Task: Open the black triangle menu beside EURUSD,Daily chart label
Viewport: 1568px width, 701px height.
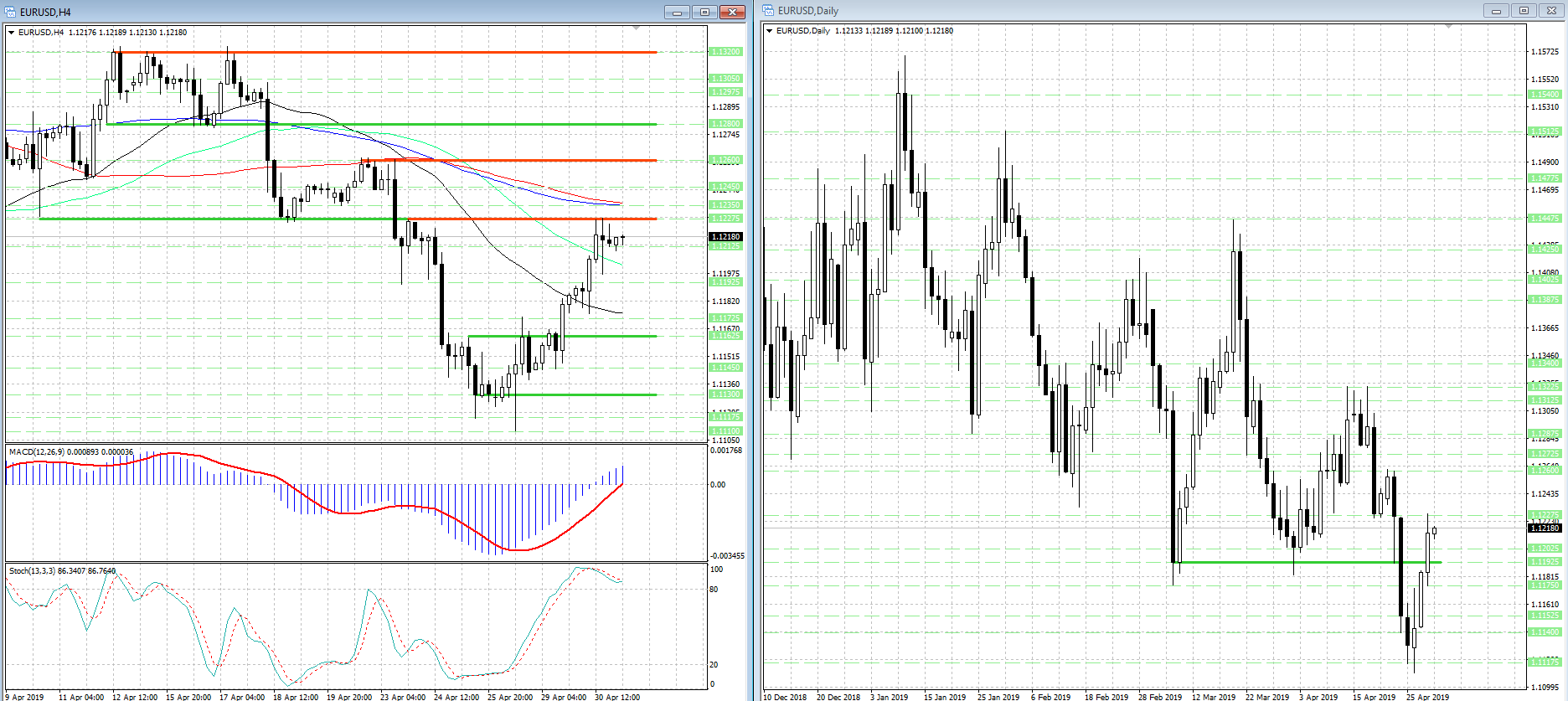Action: (x=770, y=31)
